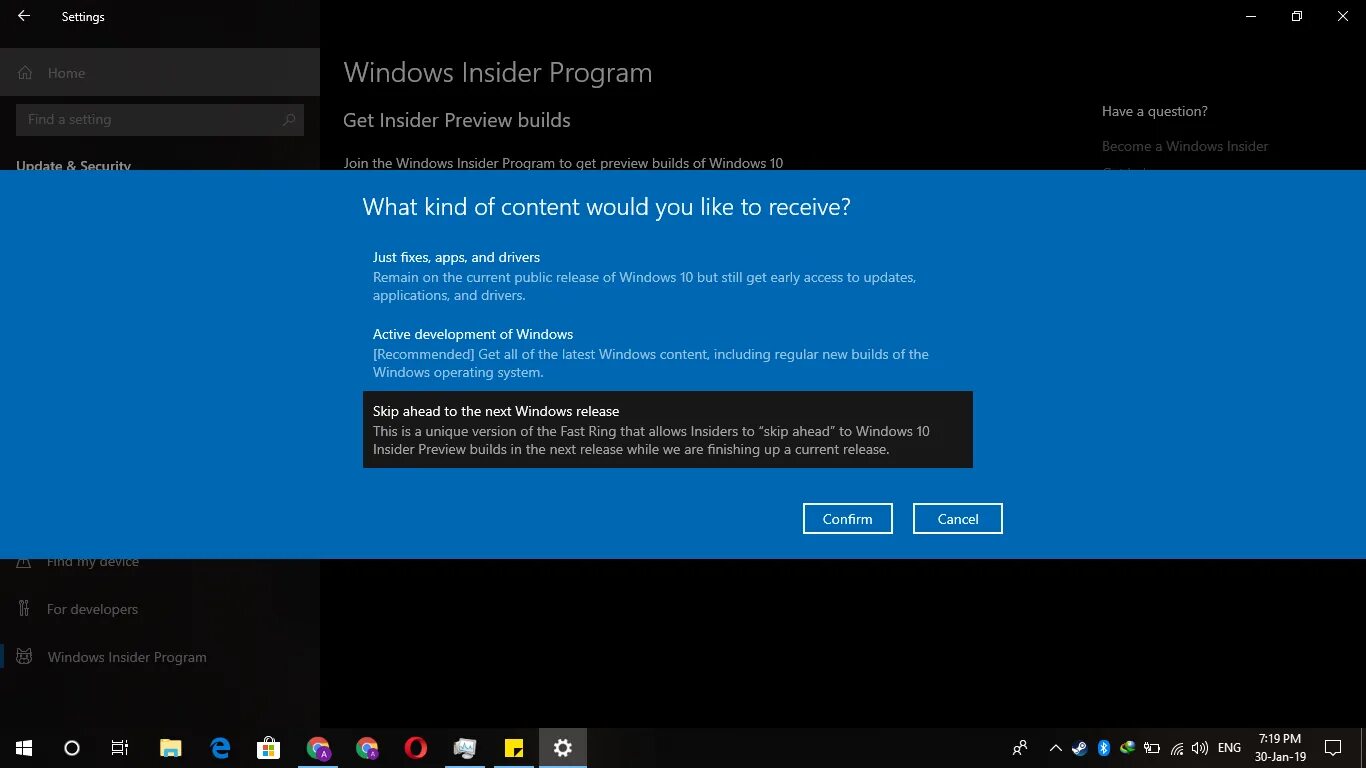Open the monitor app on the taskbar
1366x768 pixels.
pos(465,748)
